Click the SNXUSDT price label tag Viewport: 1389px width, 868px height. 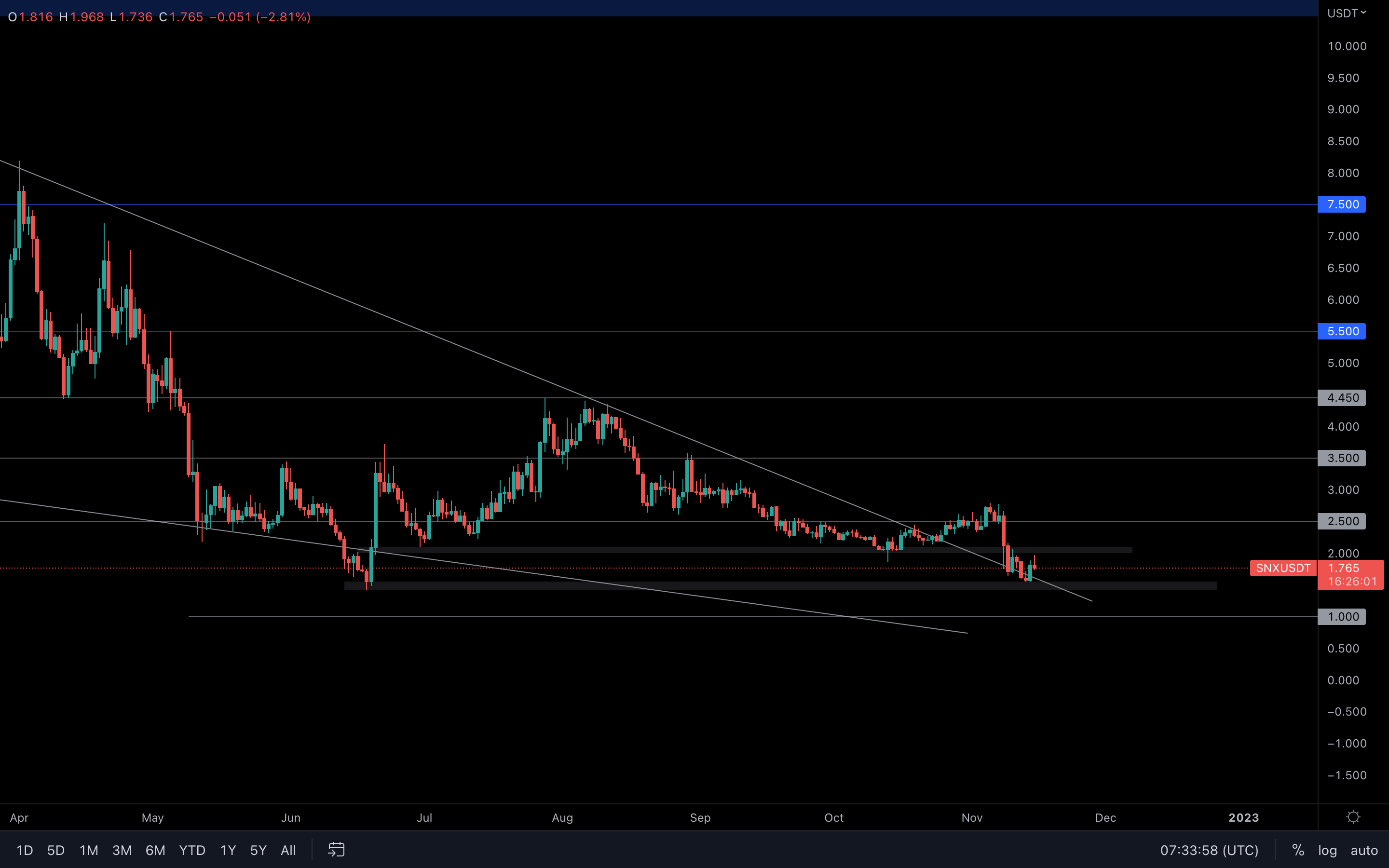coord(1283,568)
